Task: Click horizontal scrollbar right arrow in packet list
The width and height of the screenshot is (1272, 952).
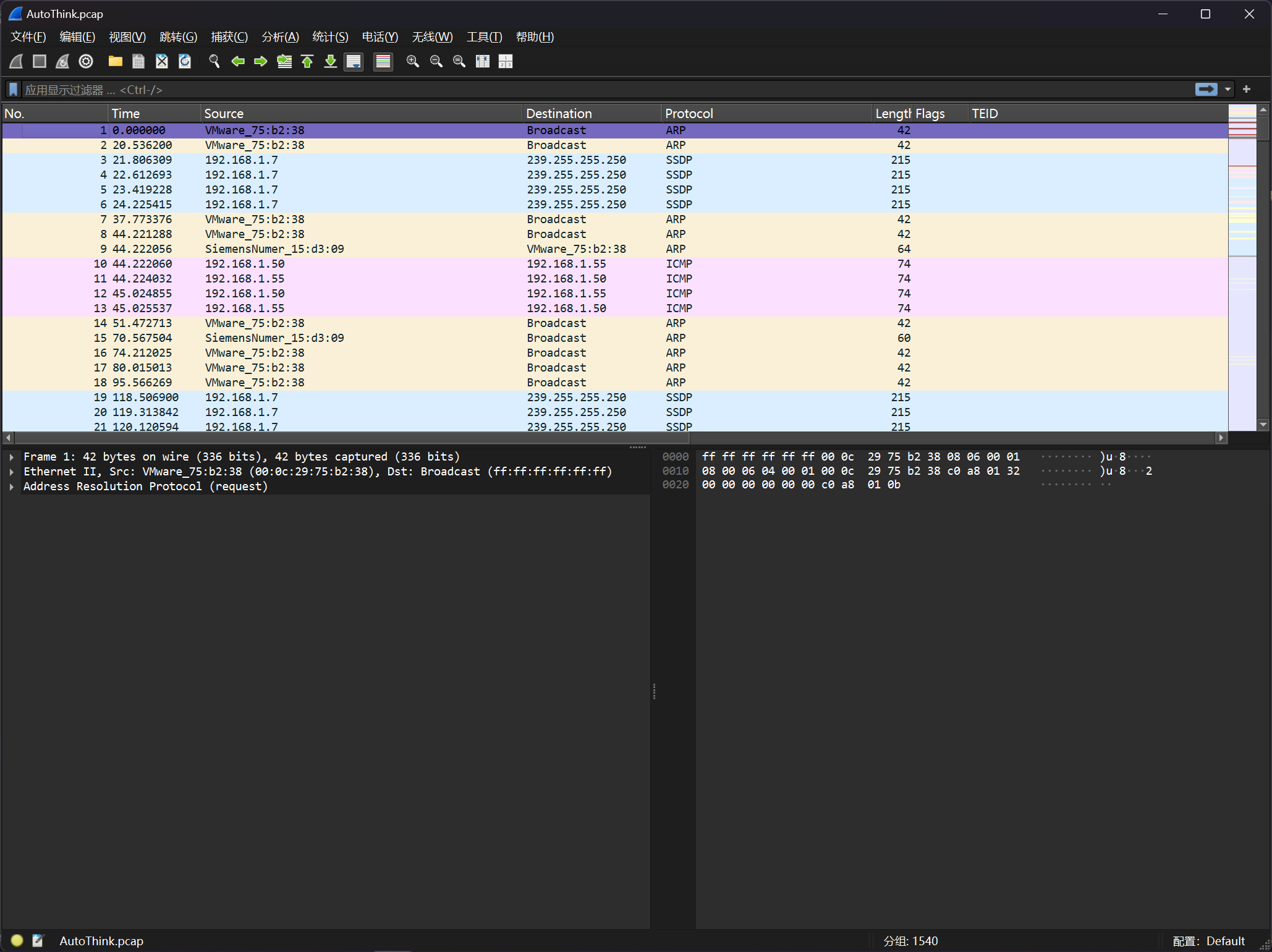Action: point(1221,438)
